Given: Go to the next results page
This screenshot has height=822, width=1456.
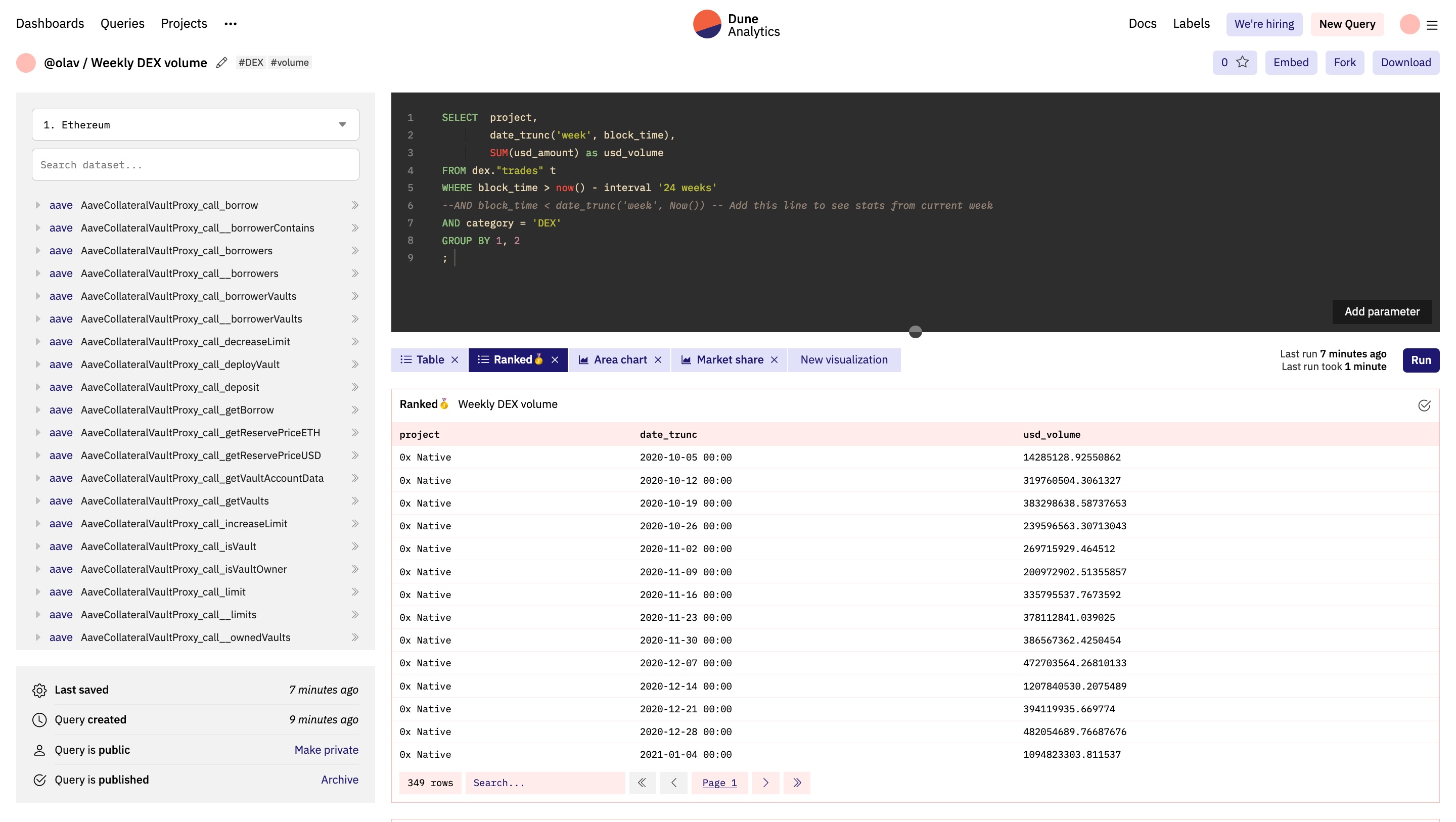Looking at the screenshot, I should click(x=766, y=783).
